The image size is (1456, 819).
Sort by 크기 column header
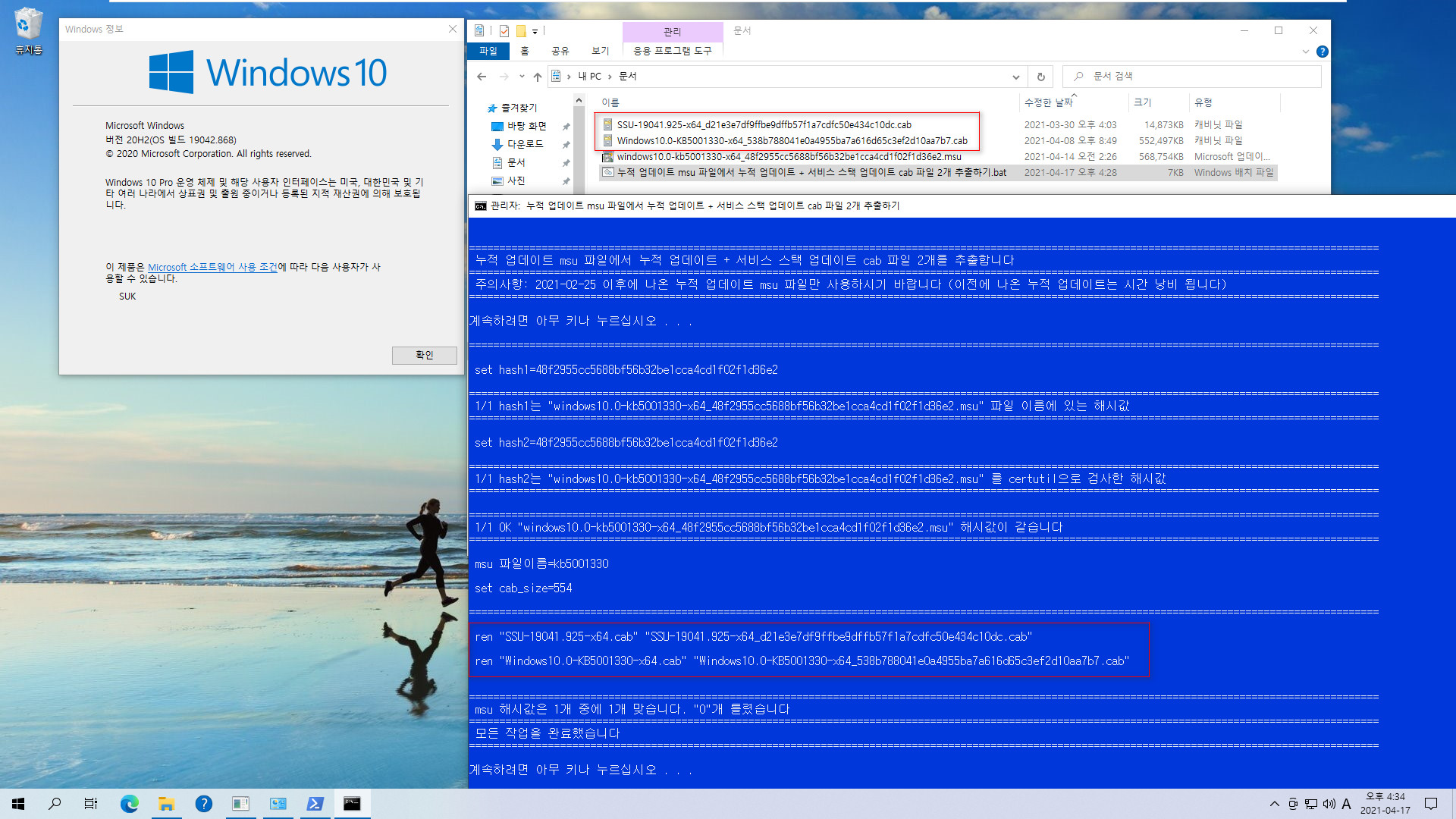[x=1143, y=102]
